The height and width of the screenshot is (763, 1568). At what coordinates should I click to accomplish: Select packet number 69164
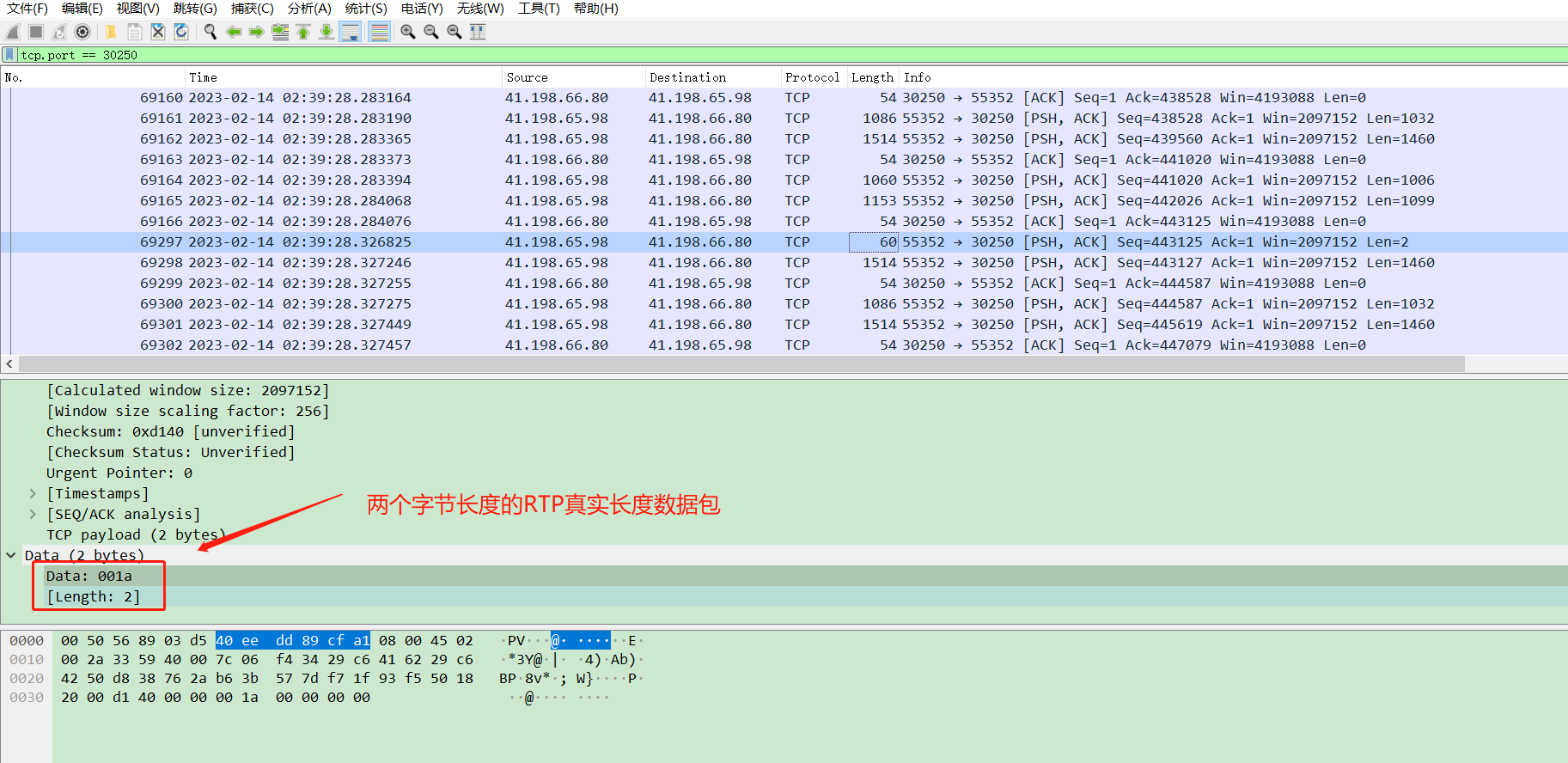(784, 180)
